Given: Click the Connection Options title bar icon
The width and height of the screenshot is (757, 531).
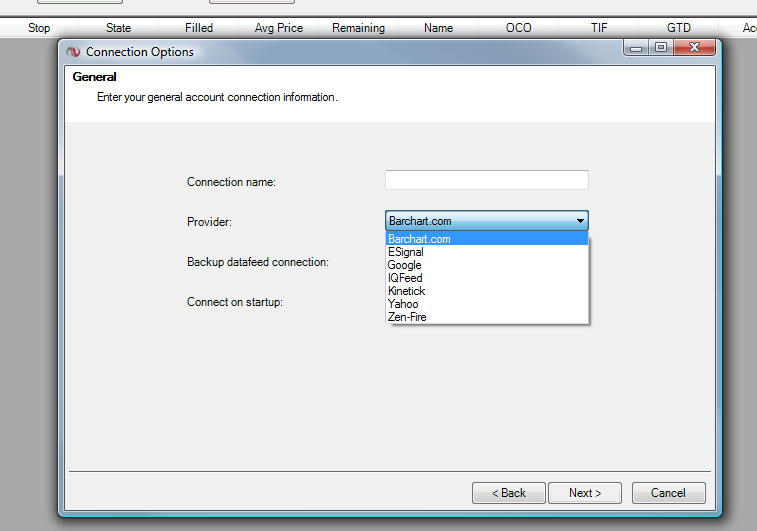Looking at the screenshot, I should click(x=73, y=52).
